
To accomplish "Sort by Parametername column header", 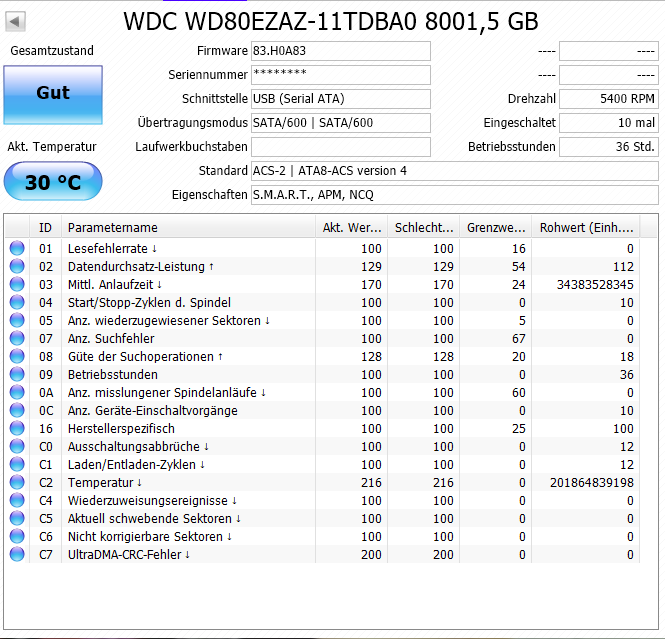I will pos(189,228).
